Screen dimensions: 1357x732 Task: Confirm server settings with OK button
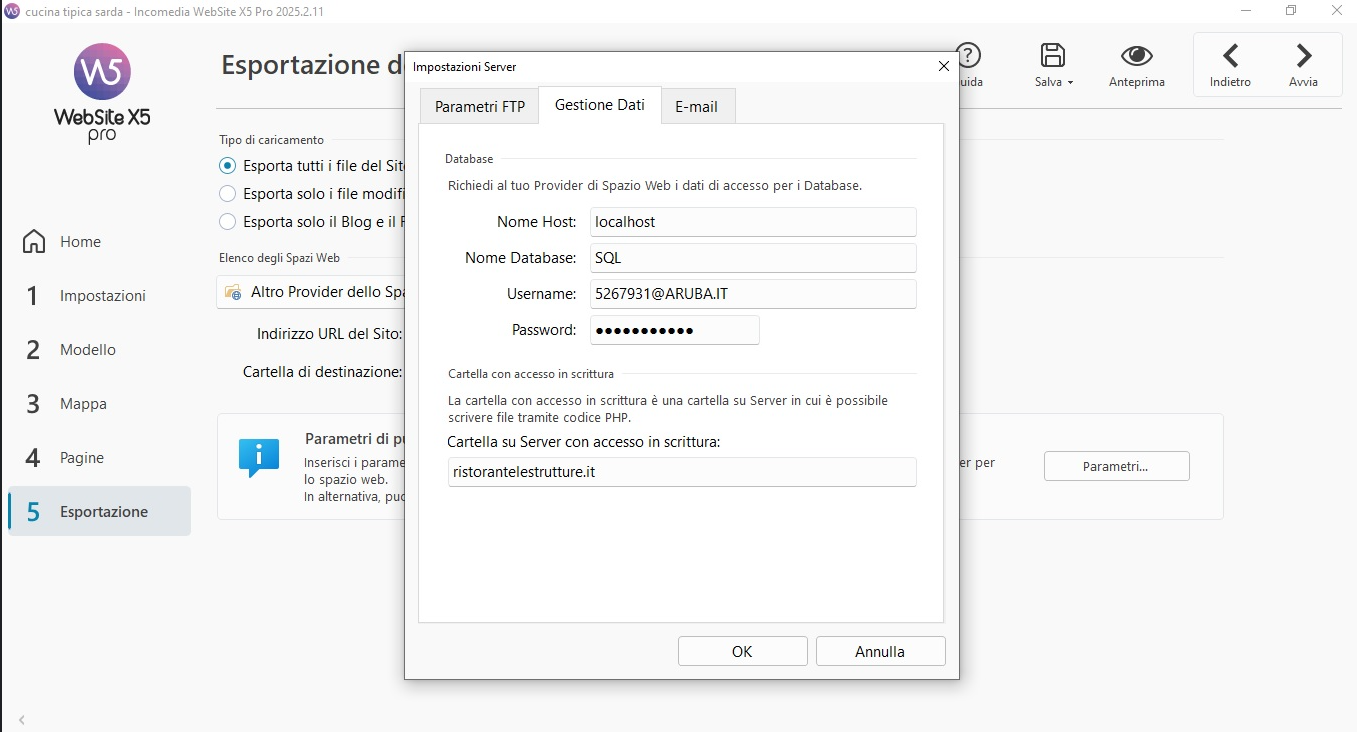(742, 651)
